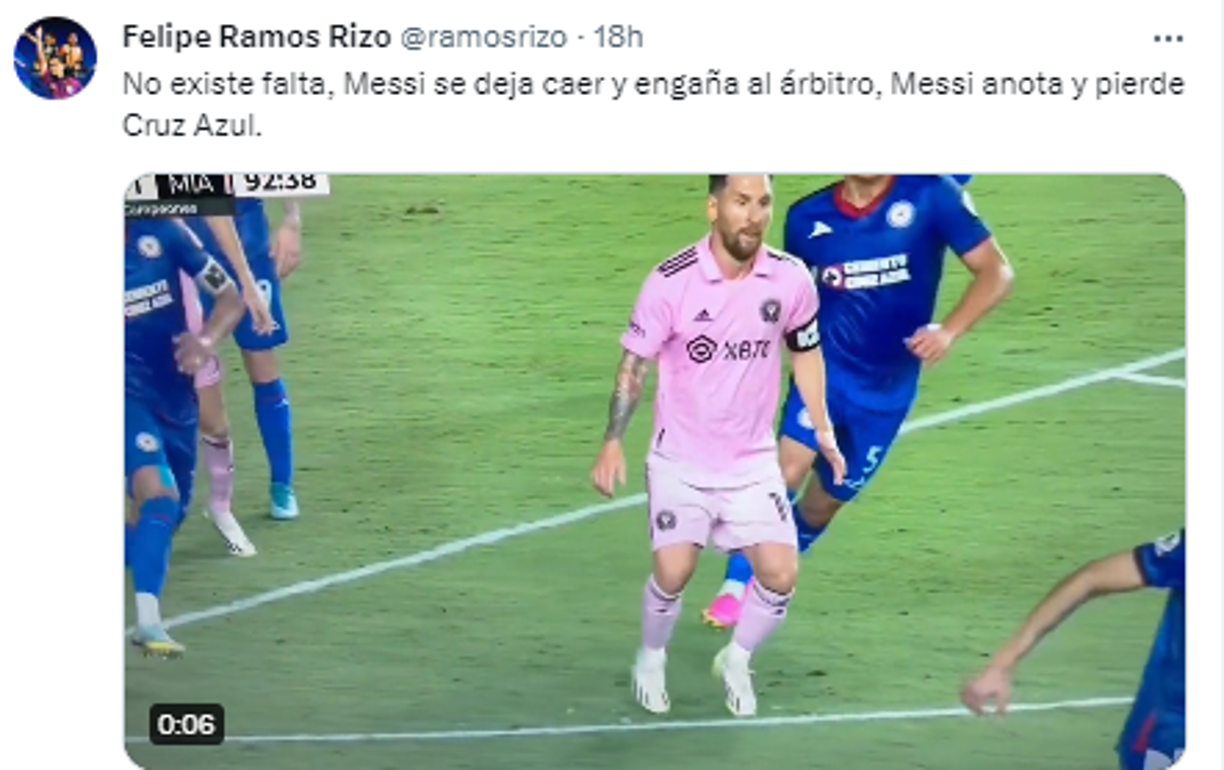Play the embedded match video

pos(655,472)
